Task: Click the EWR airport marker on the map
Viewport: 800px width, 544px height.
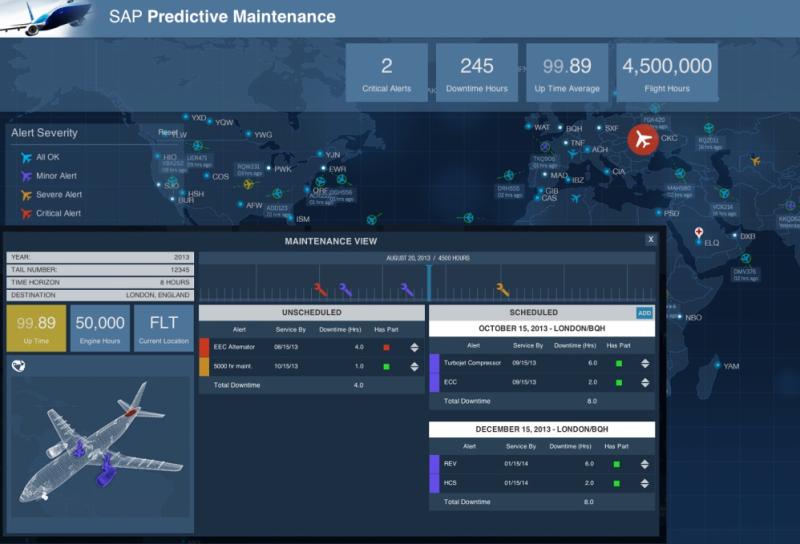Action: coord(323,168)
